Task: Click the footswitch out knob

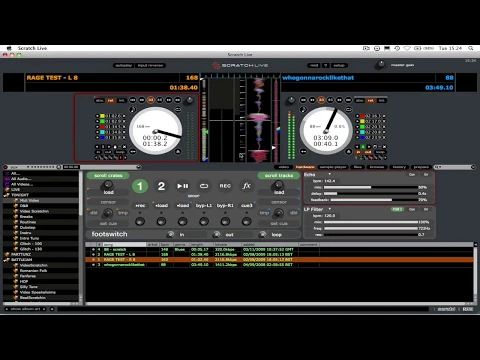Action: pyautogui.click(x=216, y=235)
